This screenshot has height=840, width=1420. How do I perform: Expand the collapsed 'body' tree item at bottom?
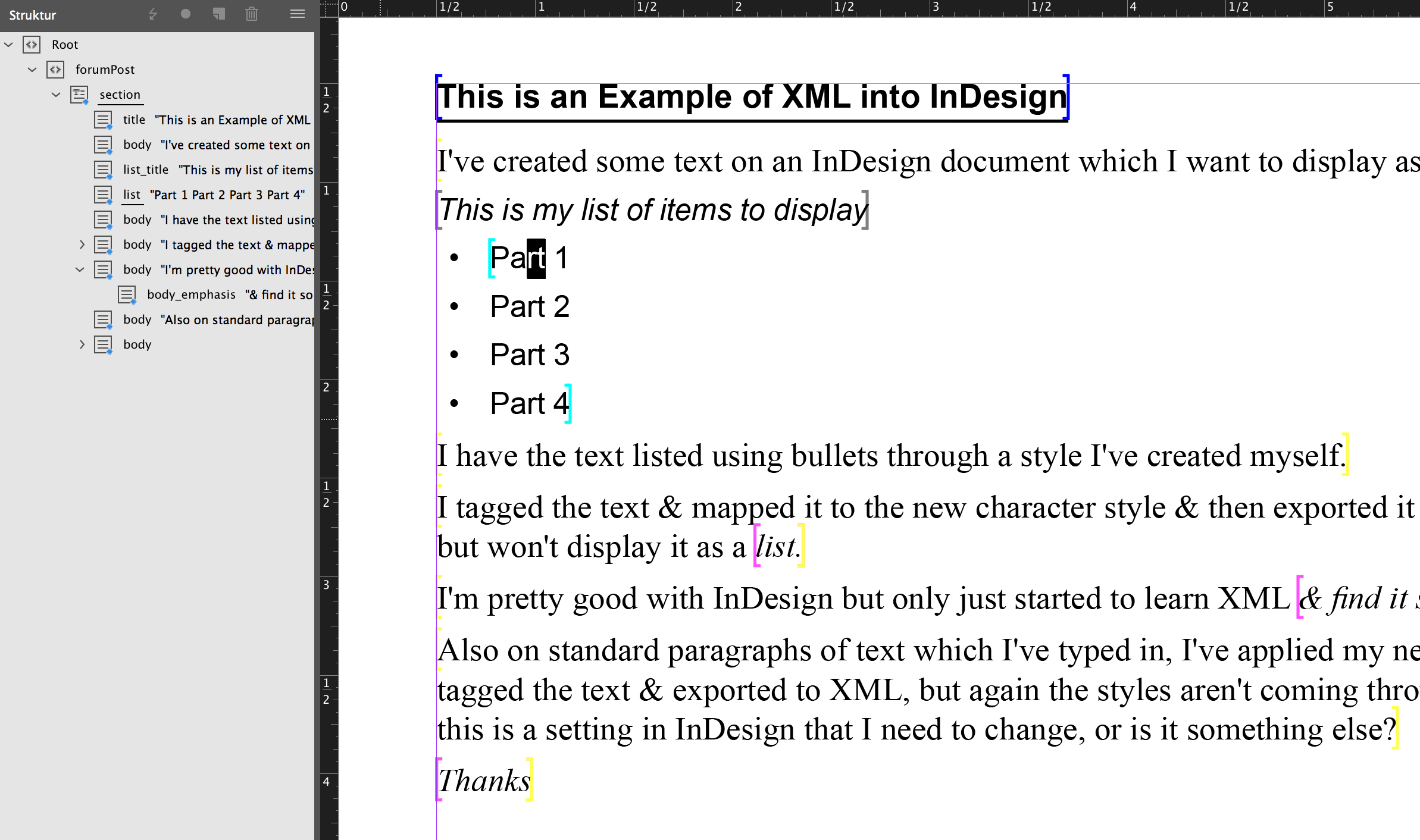point(80,344)
